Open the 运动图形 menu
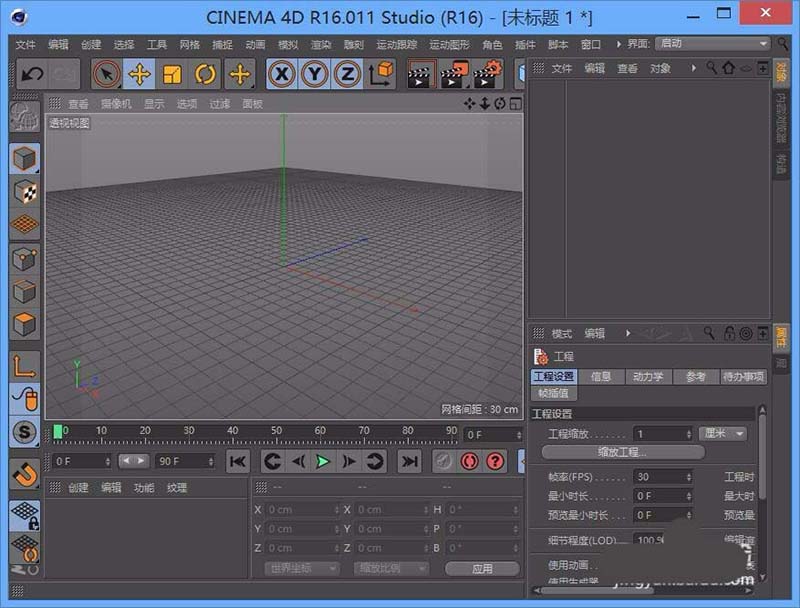This screenshot has width=800, height=608. [x=449, y=45]
